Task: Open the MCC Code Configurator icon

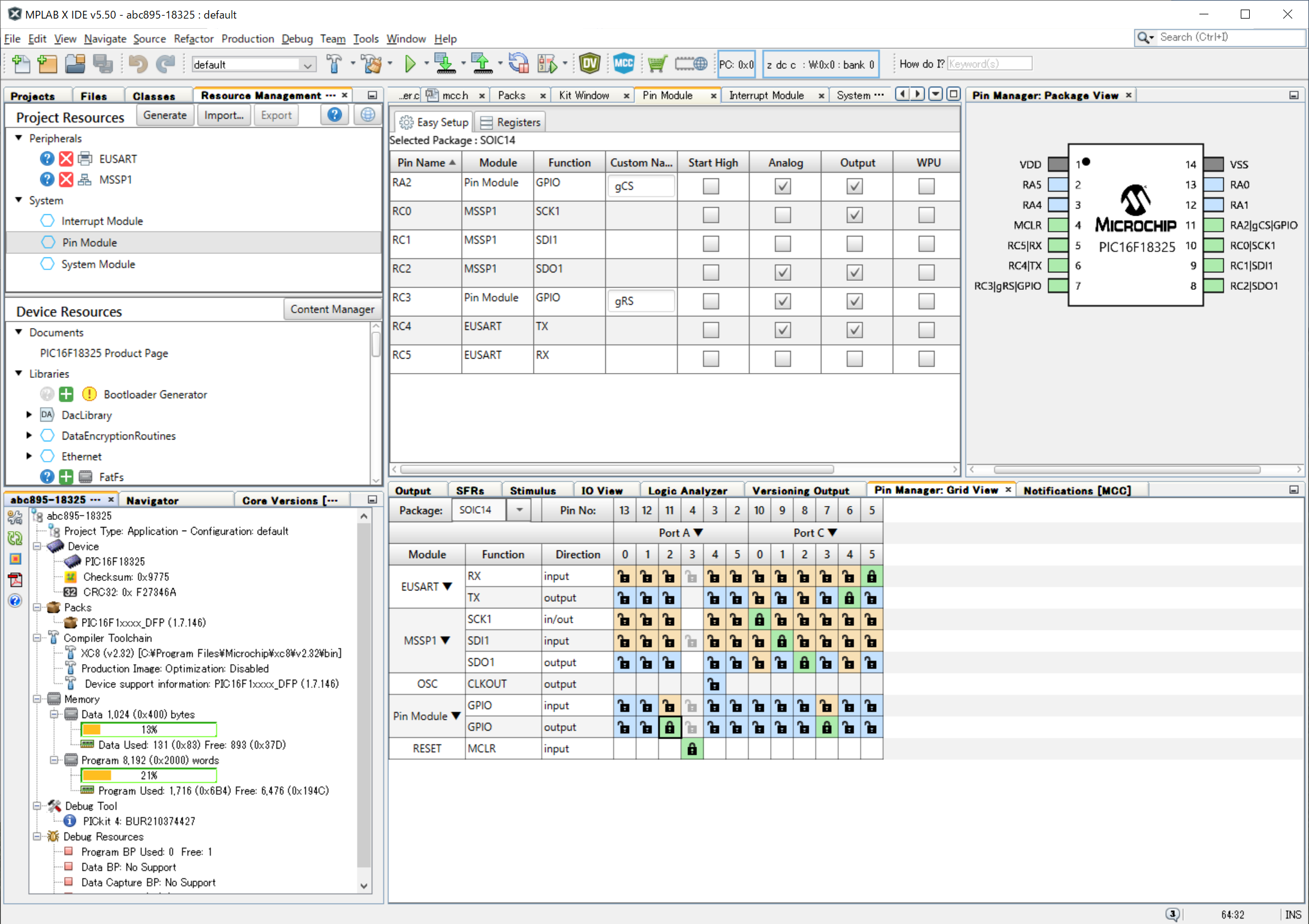Action: [x=623, y=63]
